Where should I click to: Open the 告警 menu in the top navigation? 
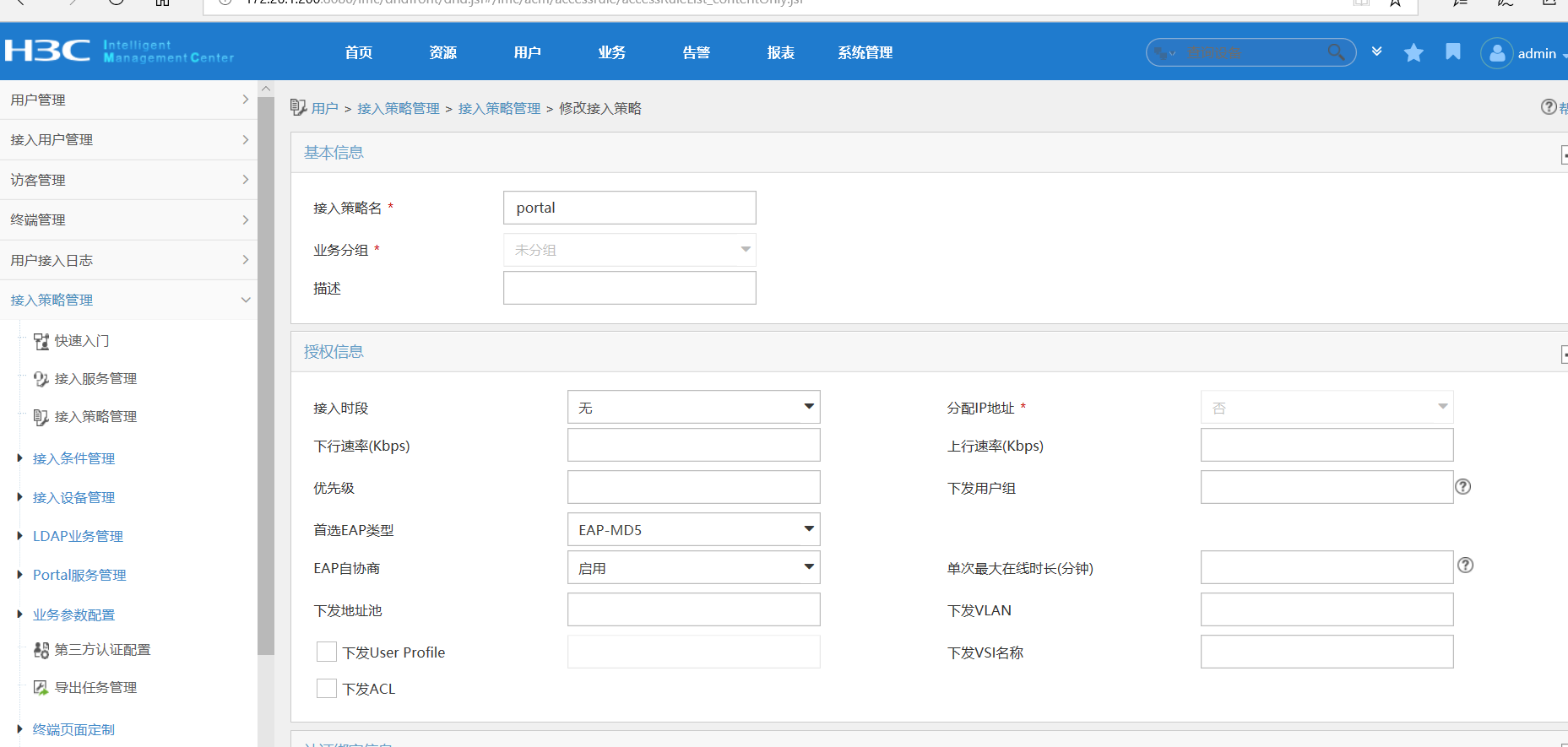pyautogui.click(x=697, y=52)
